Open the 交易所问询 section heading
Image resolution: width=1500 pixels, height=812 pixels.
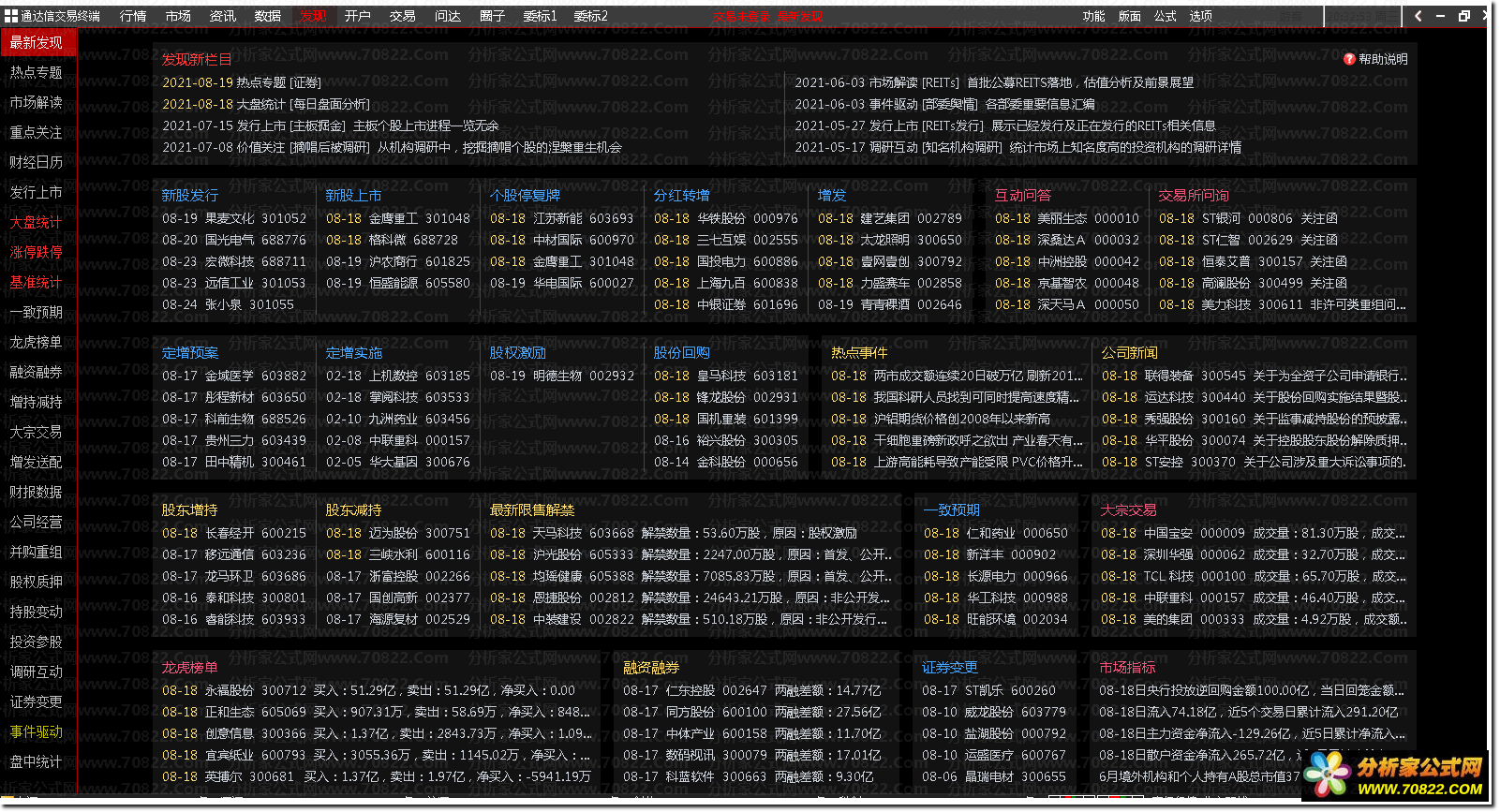tap(1194, 195)
